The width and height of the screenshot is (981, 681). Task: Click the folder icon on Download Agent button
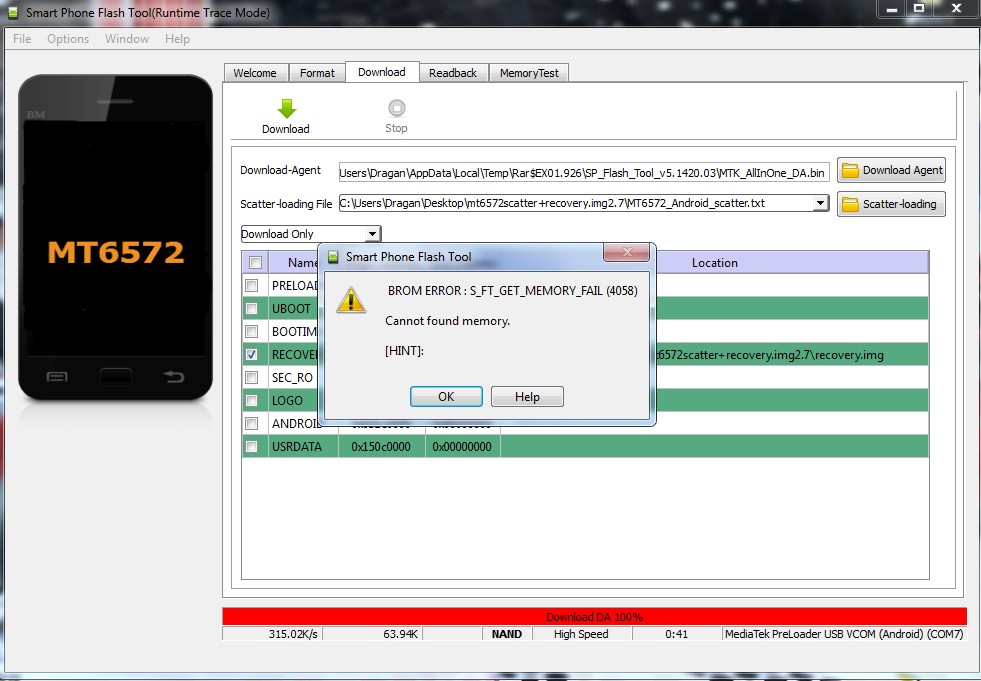[850, 170]
